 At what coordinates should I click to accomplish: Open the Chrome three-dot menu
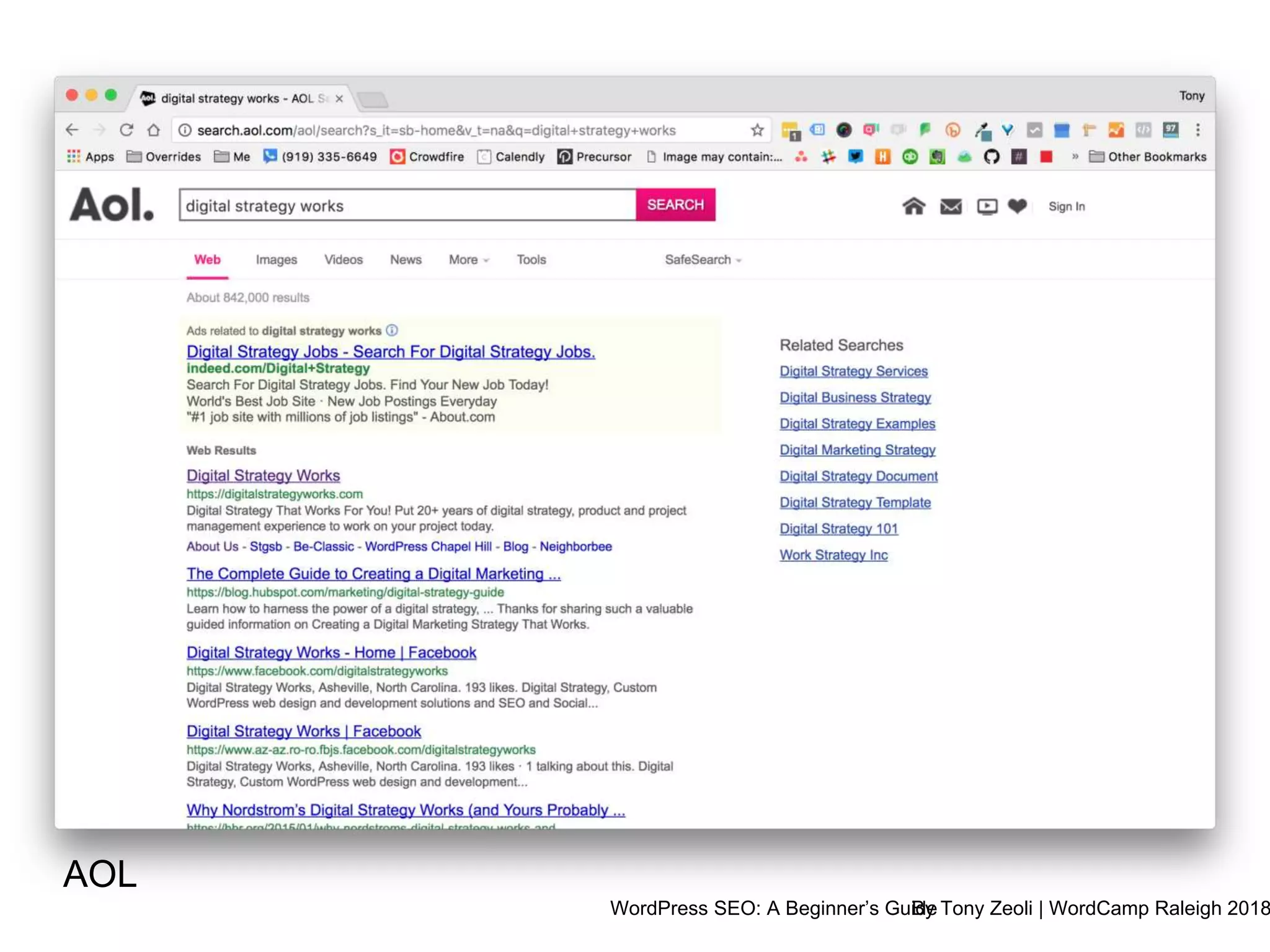(x=1197, y=130)
